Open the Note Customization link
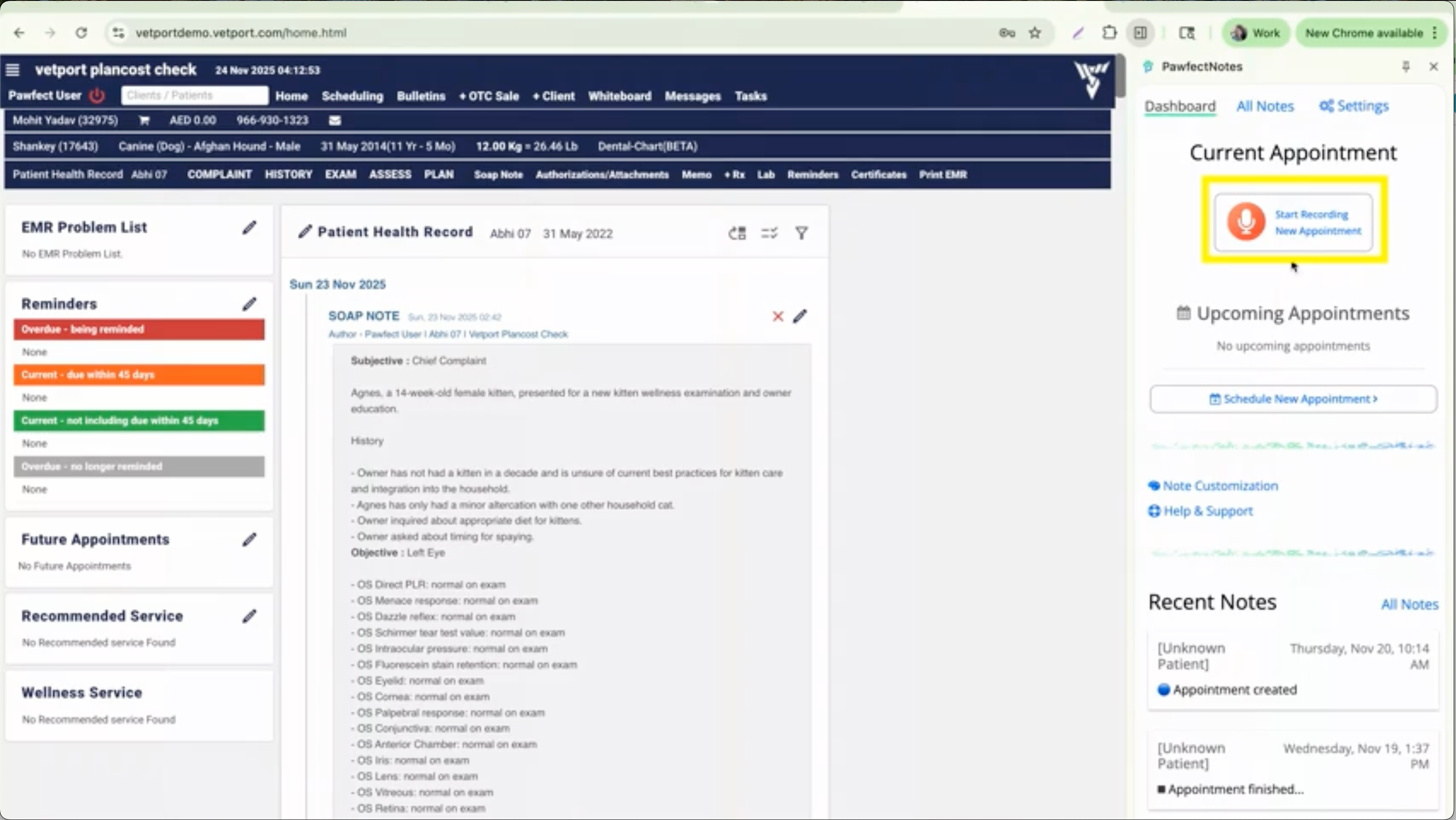Viewport: 1456px width, 820px height. click(x=1212, y=486)
